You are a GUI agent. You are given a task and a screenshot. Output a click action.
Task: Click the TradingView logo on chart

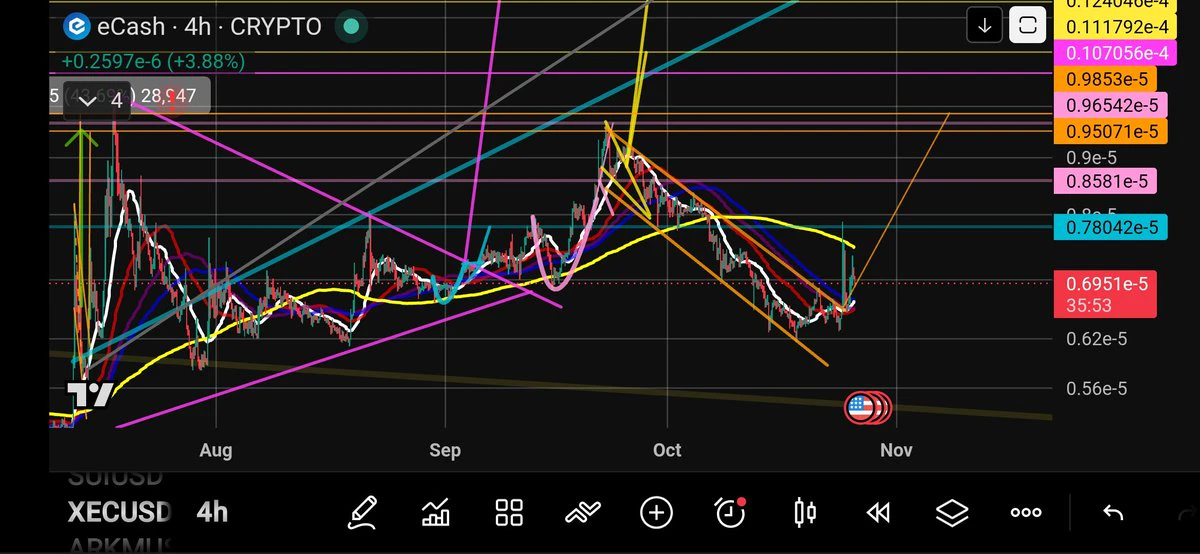89,394
